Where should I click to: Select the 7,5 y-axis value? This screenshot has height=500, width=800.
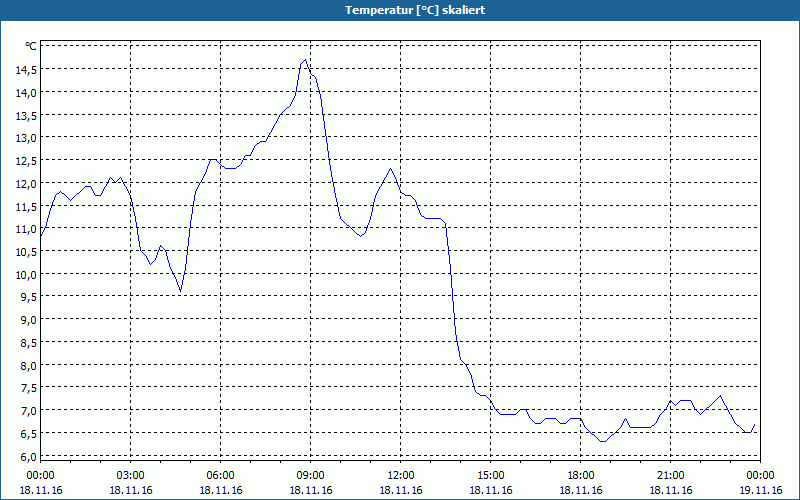29,388
